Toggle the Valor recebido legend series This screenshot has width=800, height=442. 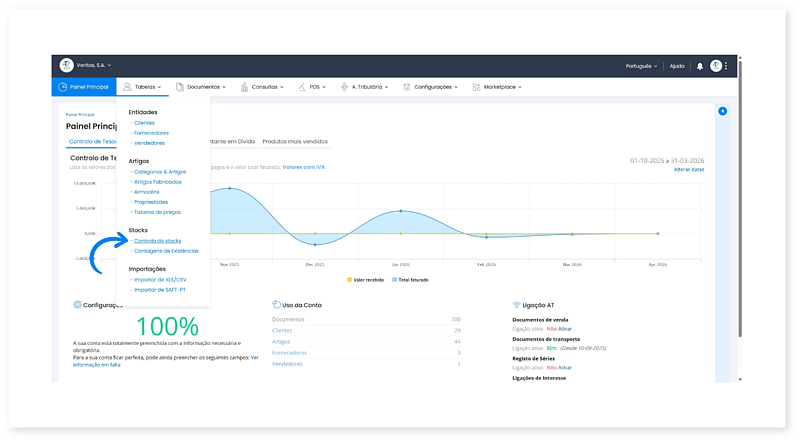[x=365, y=280]
